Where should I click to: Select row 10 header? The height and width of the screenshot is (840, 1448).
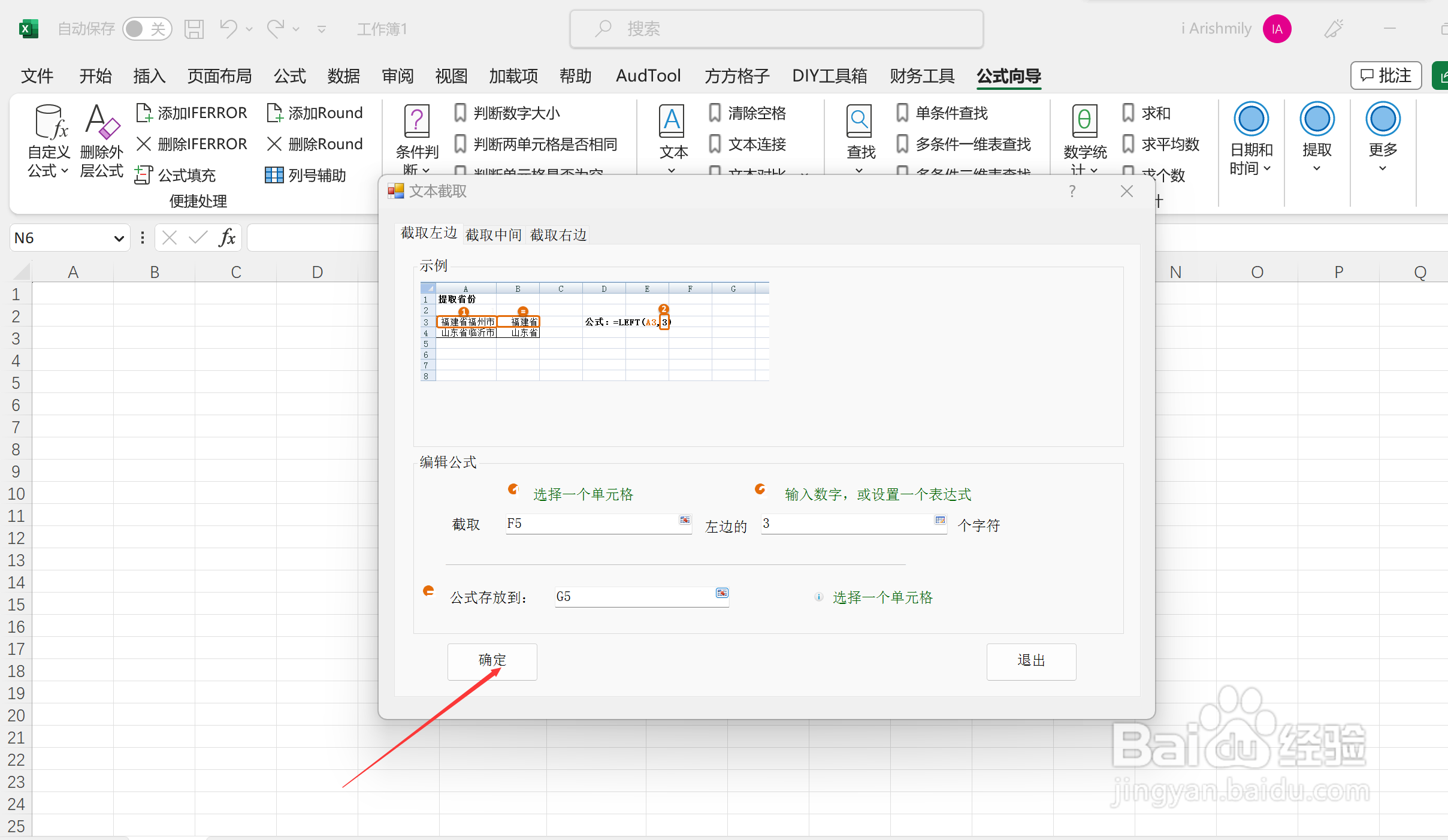tap(16, 494)
